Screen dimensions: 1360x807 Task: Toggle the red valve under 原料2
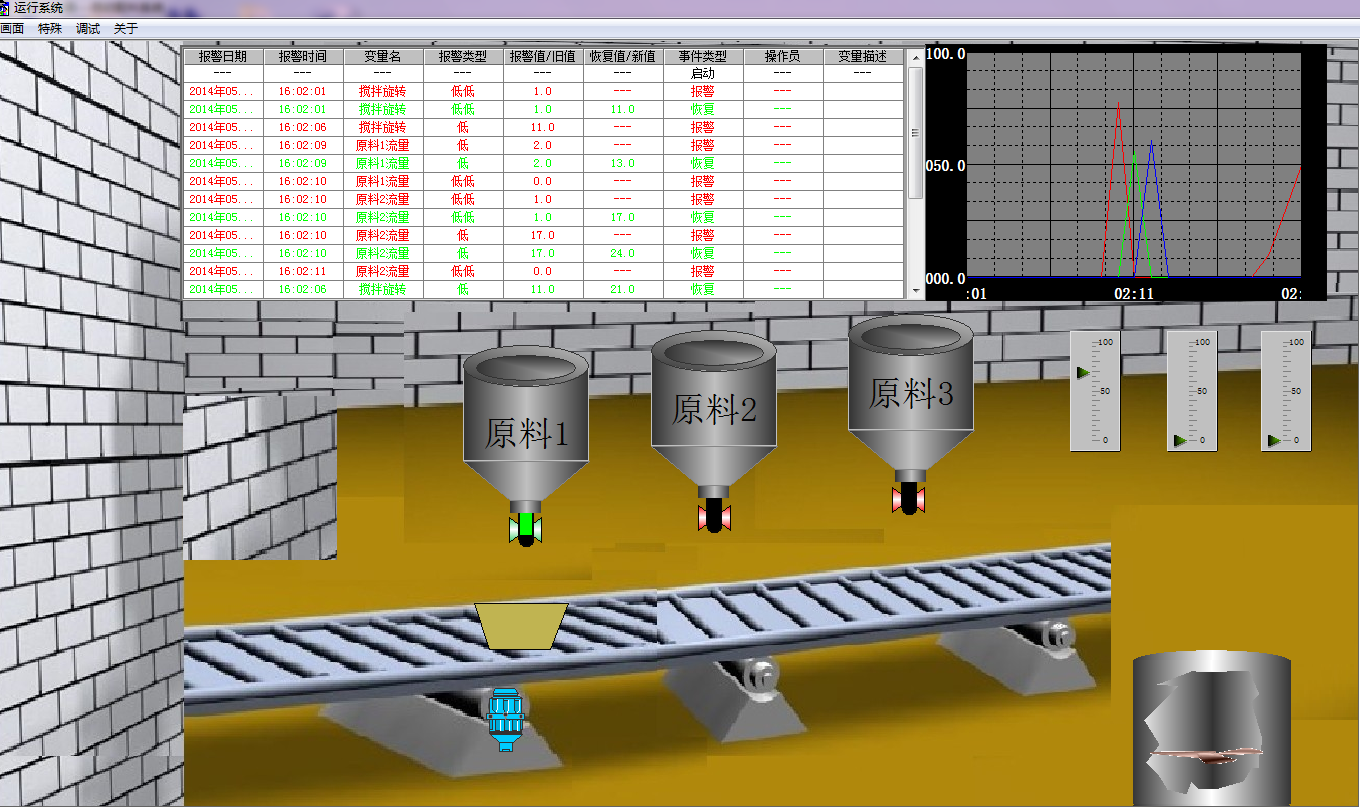click(x=713, y=515)
